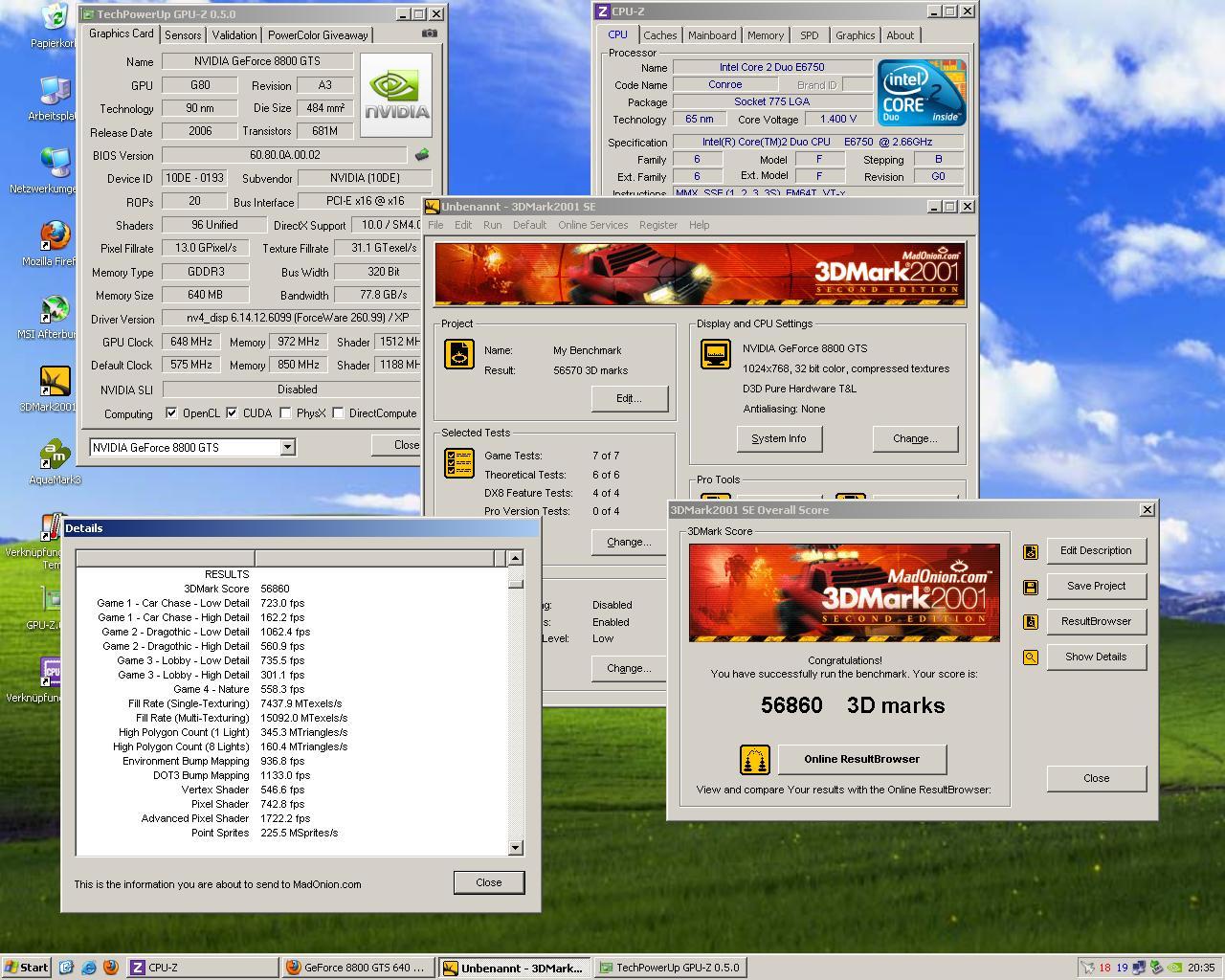Click Change... in Display and CPU Settings
The height and width of the screenshot is (980, 1225).
pos(915,438)
